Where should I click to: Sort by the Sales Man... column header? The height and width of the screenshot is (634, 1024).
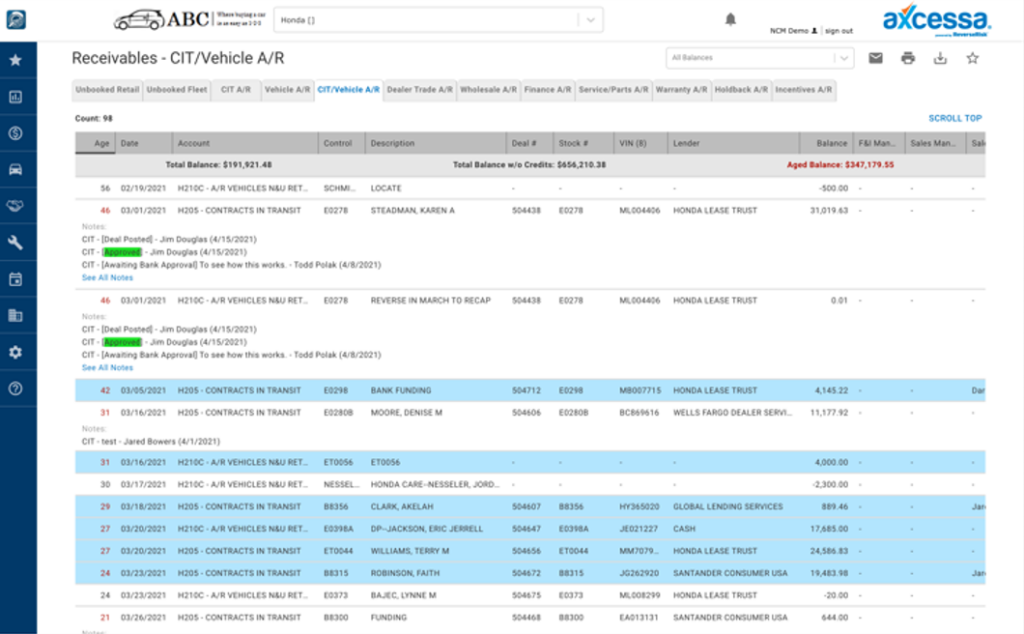[935, 143]
